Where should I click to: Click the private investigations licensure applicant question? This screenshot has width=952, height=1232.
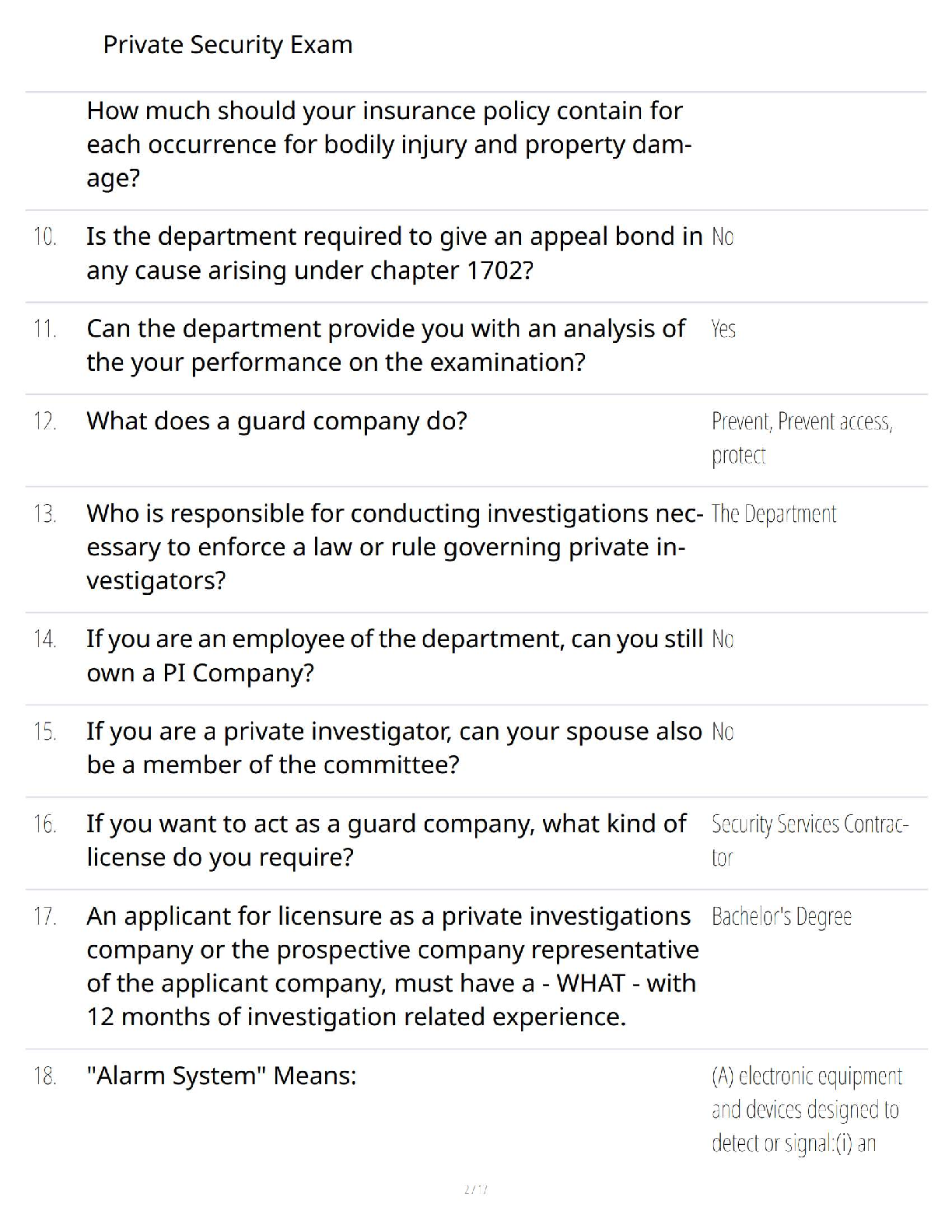point(392,967)
